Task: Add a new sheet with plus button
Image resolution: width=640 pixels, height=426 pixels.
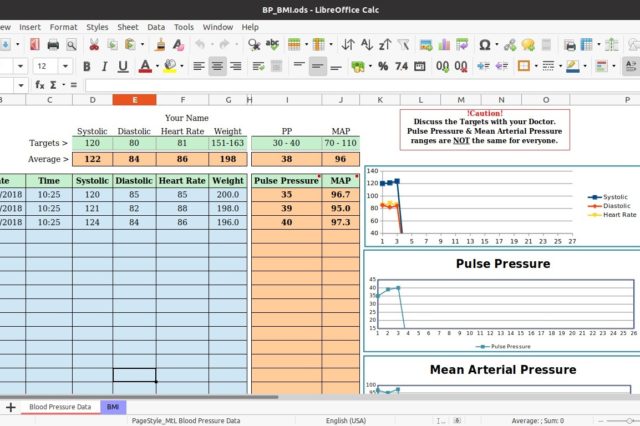Action: (x=11, y=407)
